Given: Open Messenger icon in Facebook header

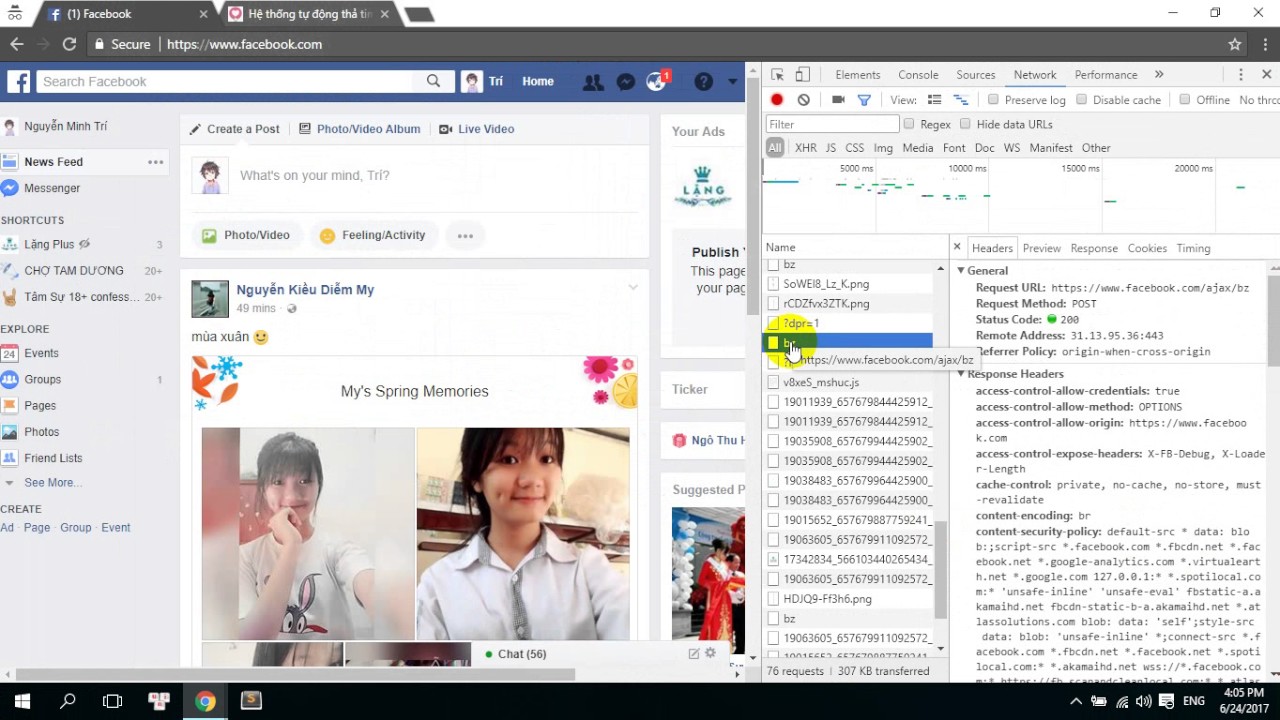Looking at the screenshot, I should coord(625,82).
